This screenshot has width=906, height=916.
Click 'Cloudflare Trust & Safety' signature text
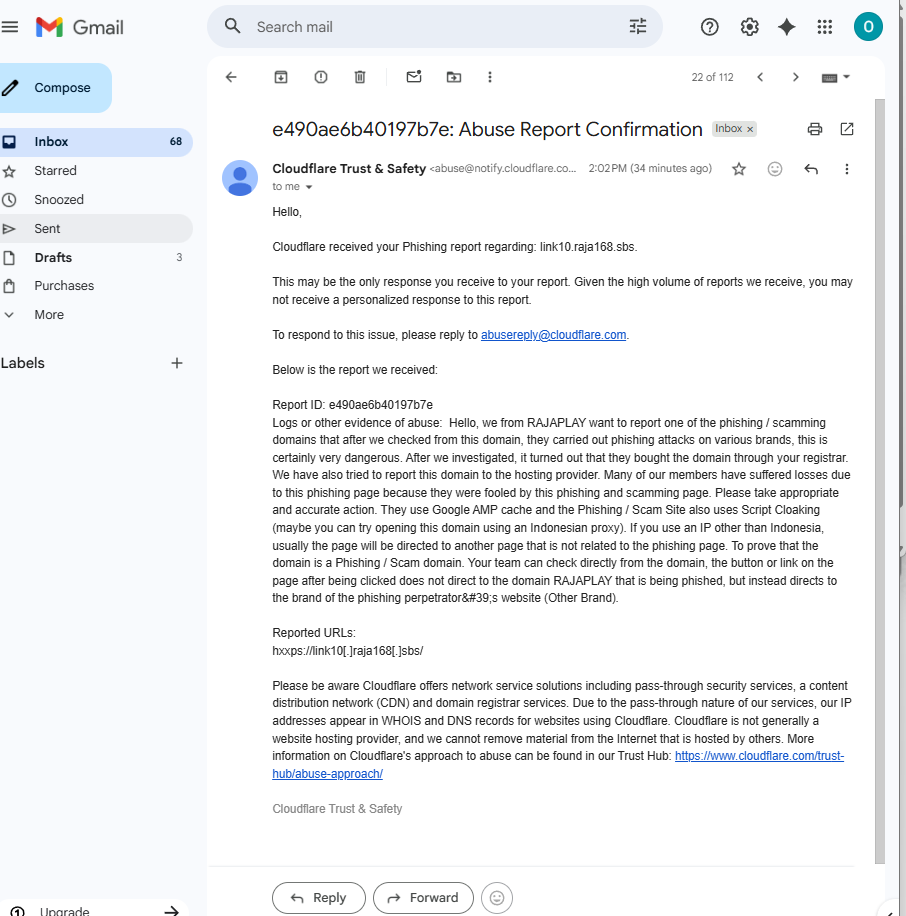[x=337, y=809]
